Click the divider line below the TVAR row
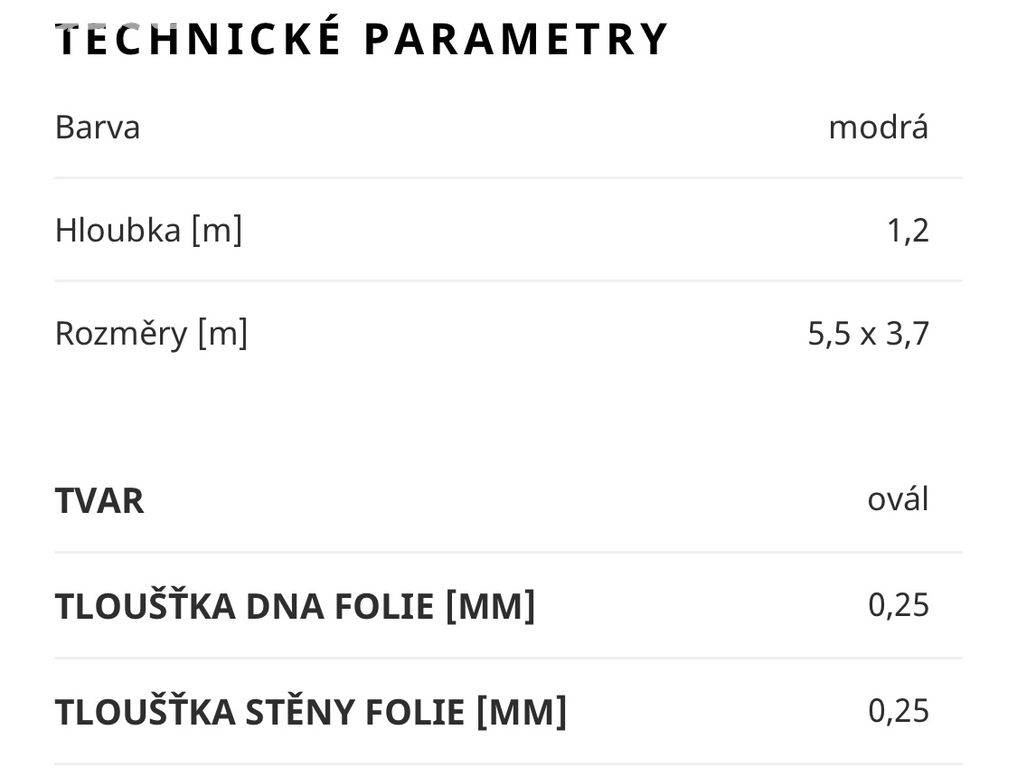This screenshot has width=1017, height=768. (508, 553)
